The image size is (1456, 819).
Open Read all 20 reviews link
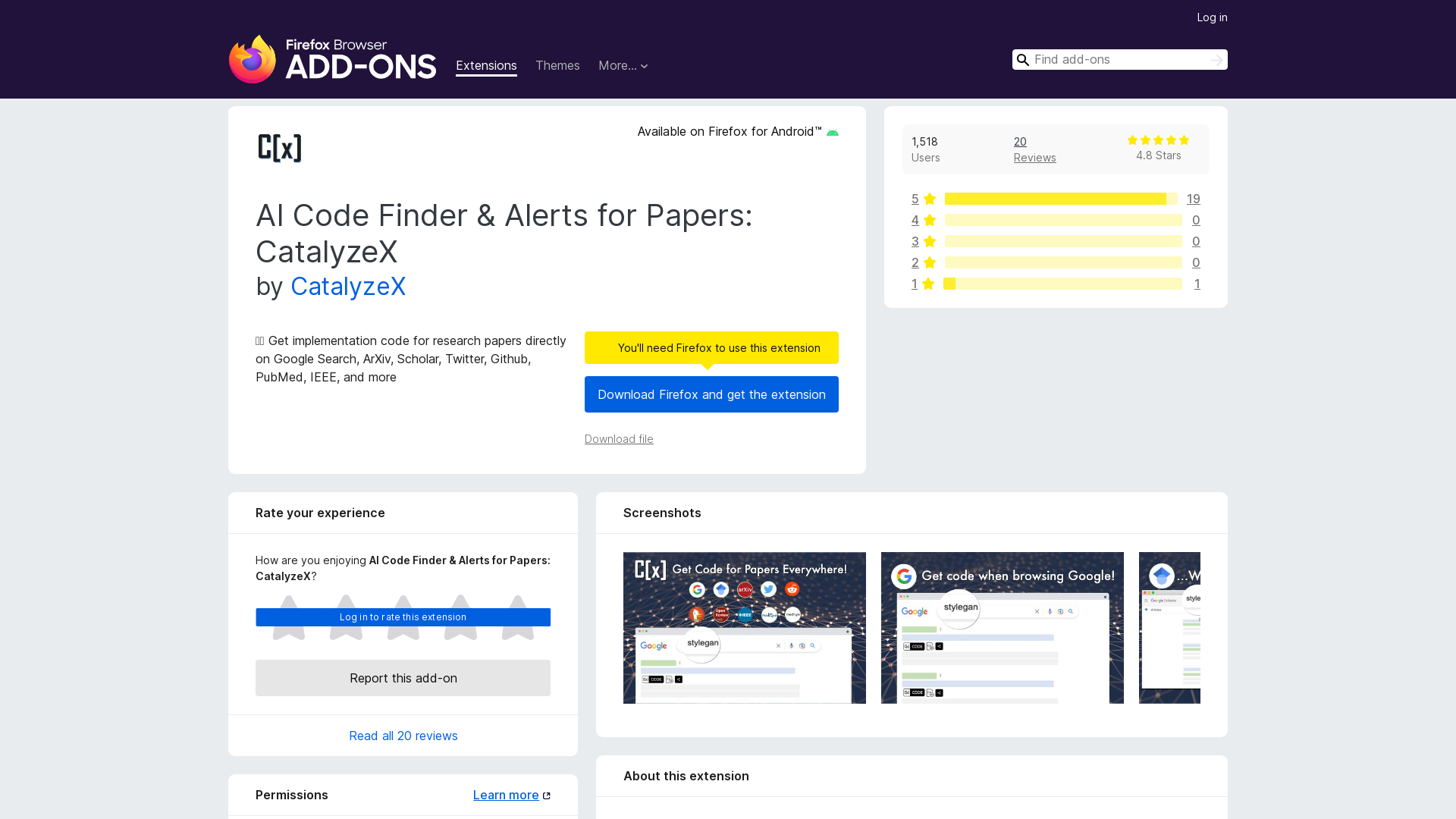coord(403,736)
